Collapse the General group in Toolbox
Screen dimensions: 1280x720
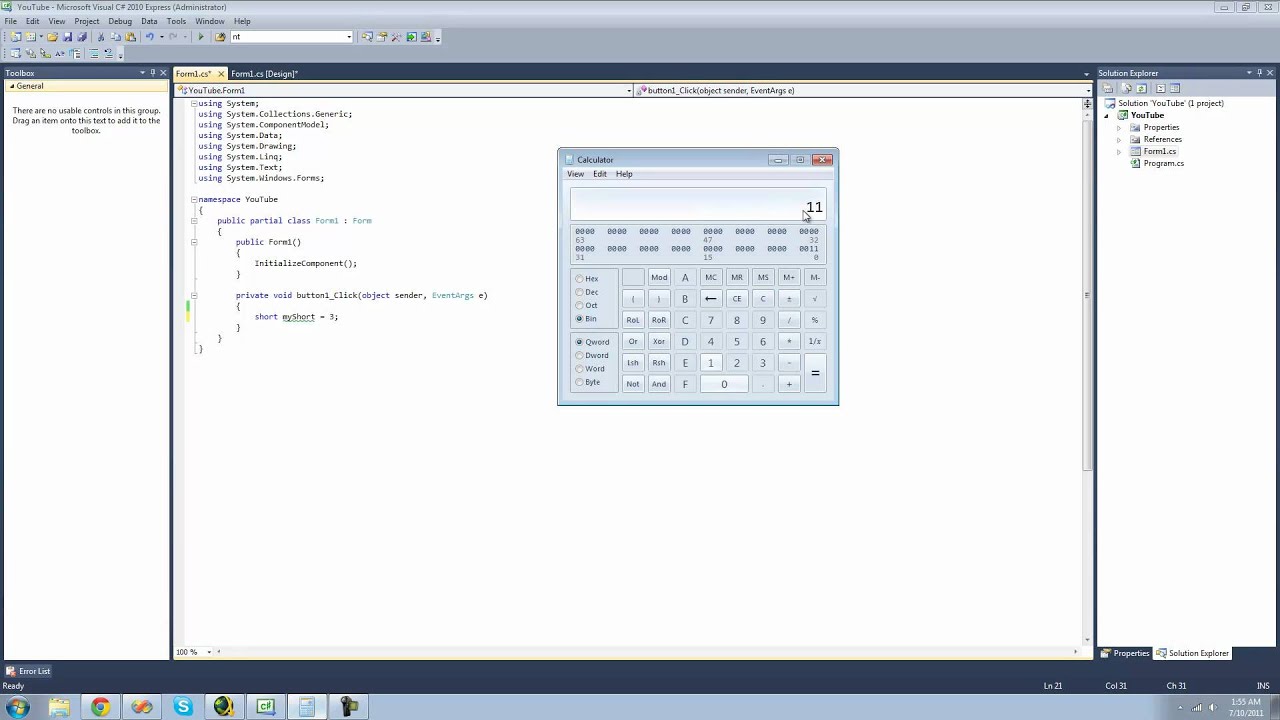13,86
